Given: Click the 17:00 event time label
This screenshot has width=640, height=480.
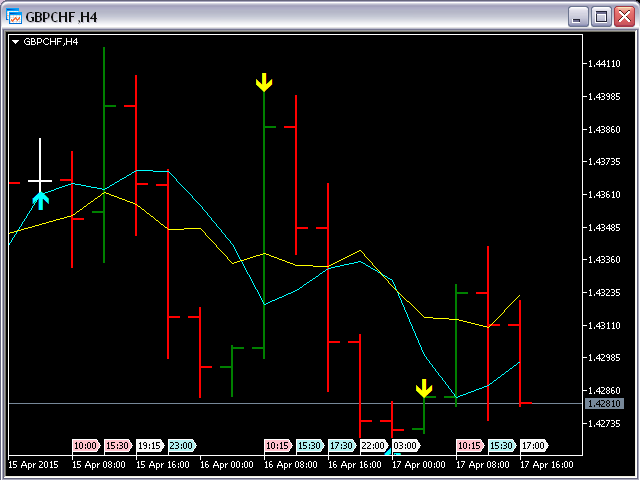Looking at the screenshot, I should (534, 445).
